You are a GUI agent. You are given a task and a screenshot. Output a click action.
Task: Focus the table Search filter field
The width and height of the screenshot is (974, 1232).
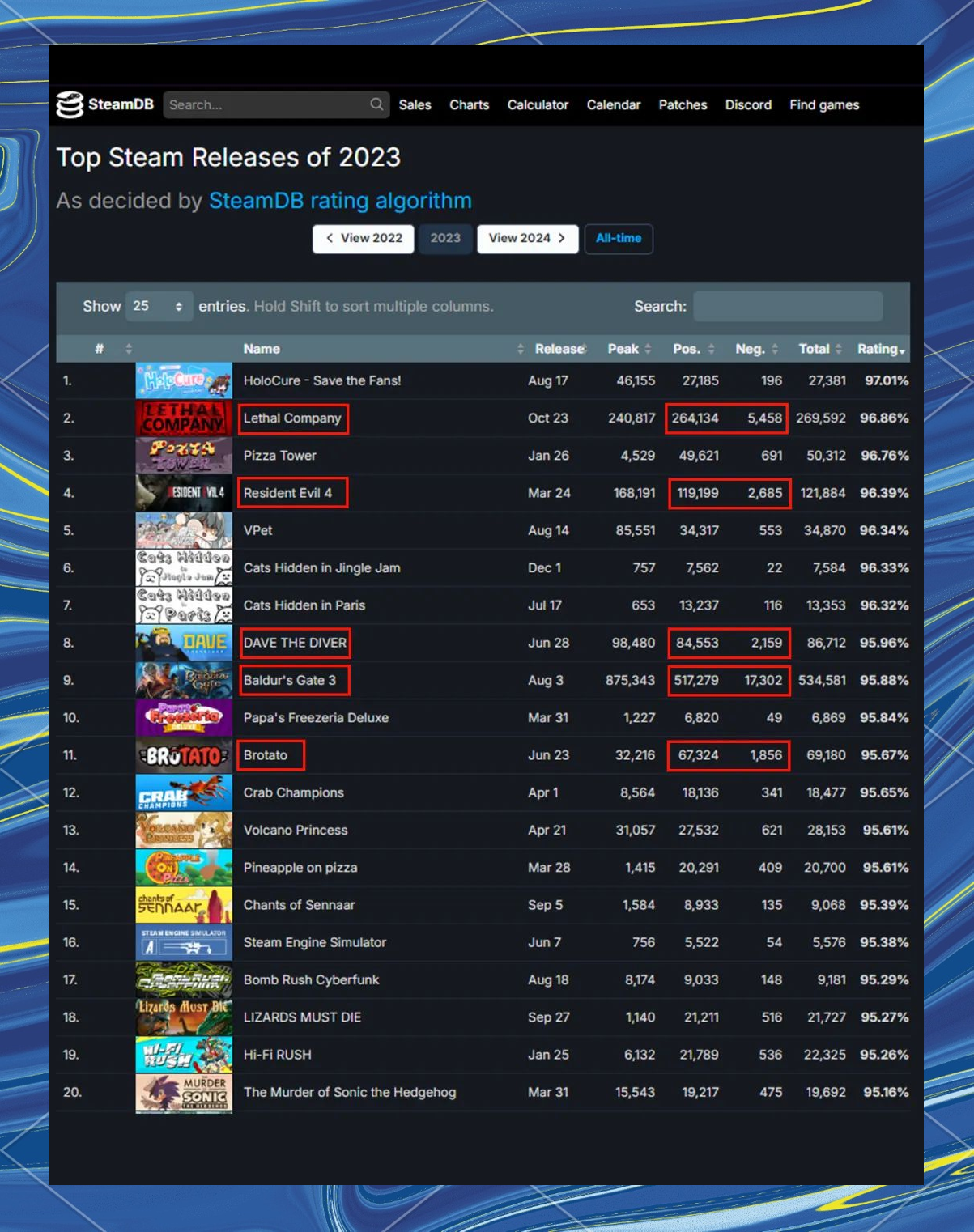pos(788,306)
